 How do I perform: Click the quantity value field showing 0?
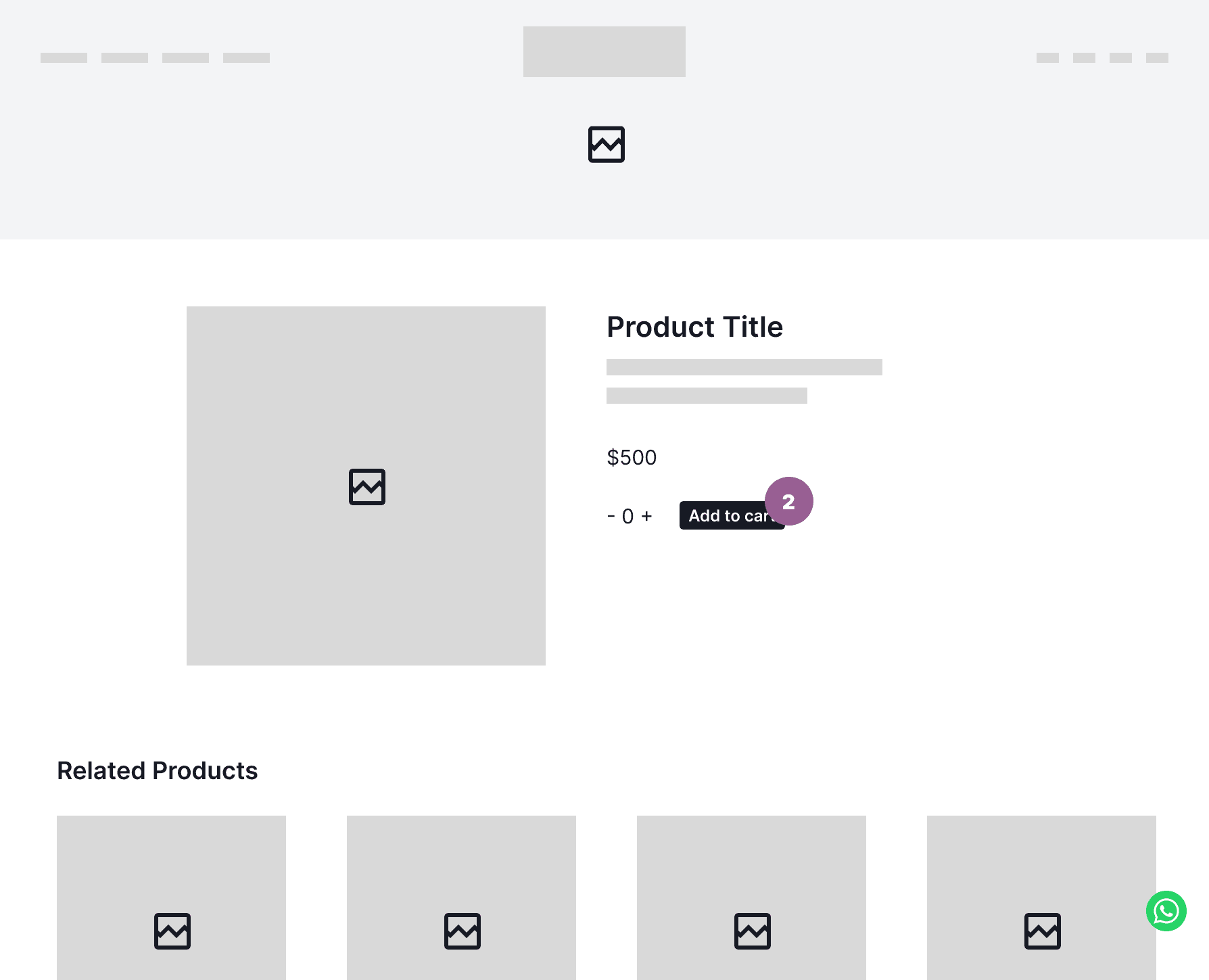tap(628, 515)
